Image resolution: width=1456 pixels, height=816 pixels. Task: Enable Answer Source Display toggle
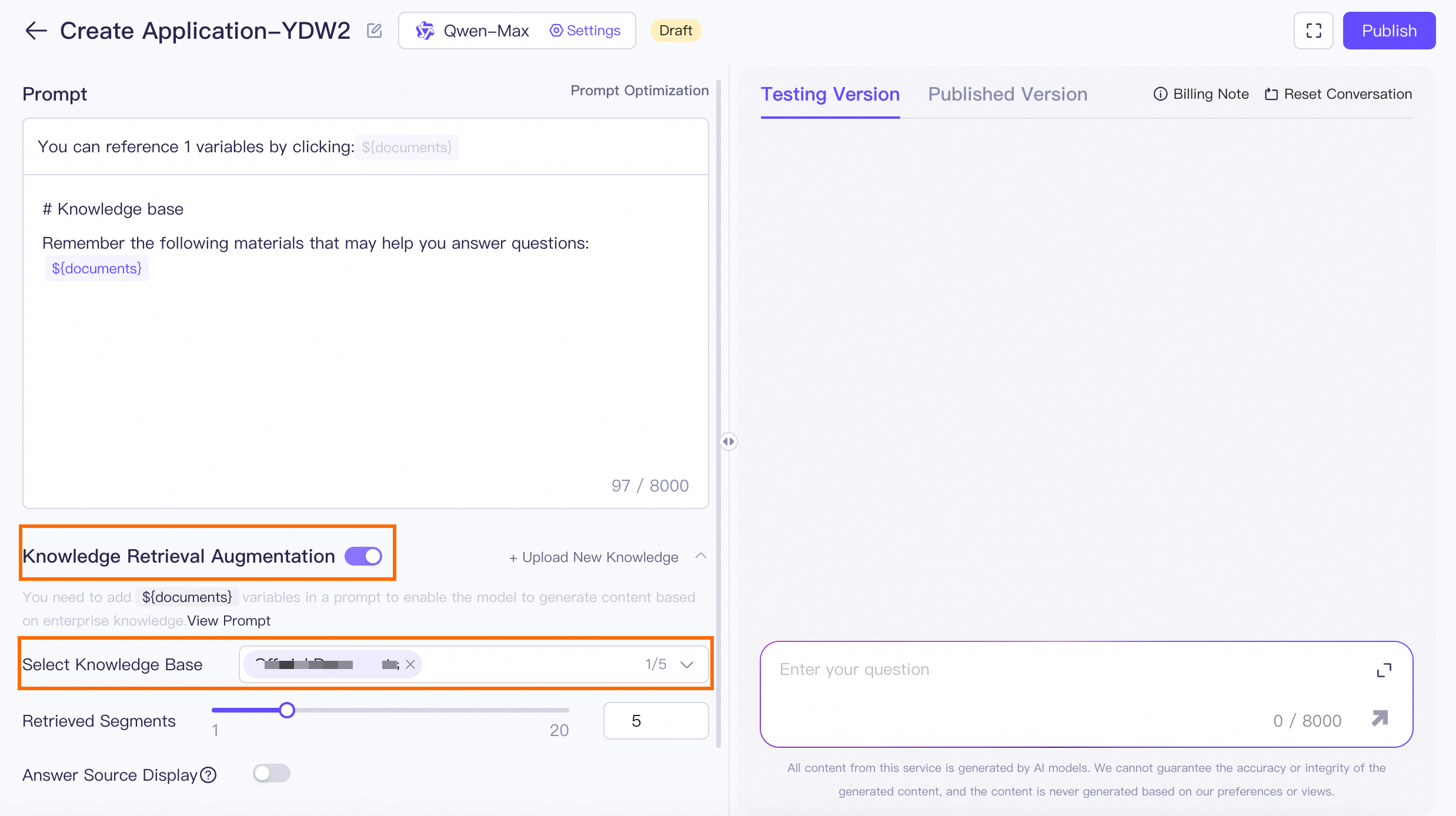[272, 774]
